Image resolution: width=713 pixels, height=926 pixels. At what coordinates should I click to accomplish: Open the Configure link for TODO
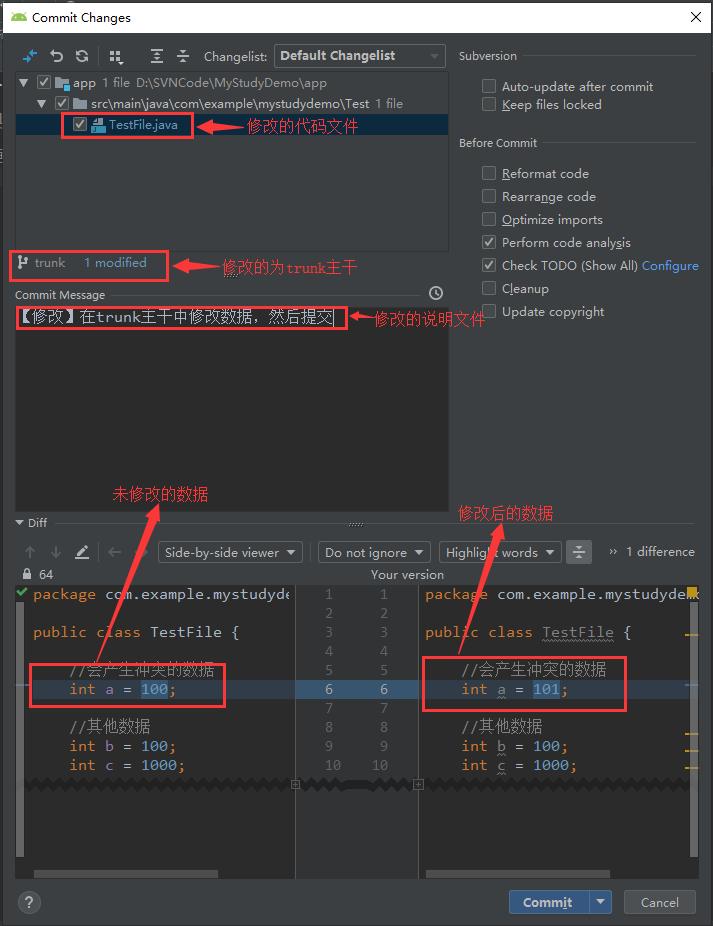pos(670,266)
